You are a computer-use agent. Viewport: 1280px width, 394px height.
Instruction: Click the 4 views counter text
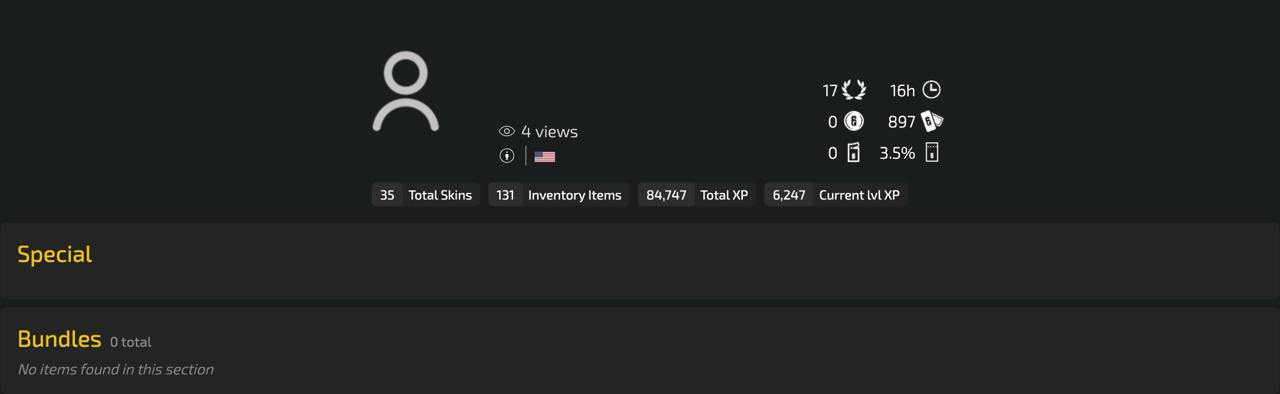tap(549, 132)
